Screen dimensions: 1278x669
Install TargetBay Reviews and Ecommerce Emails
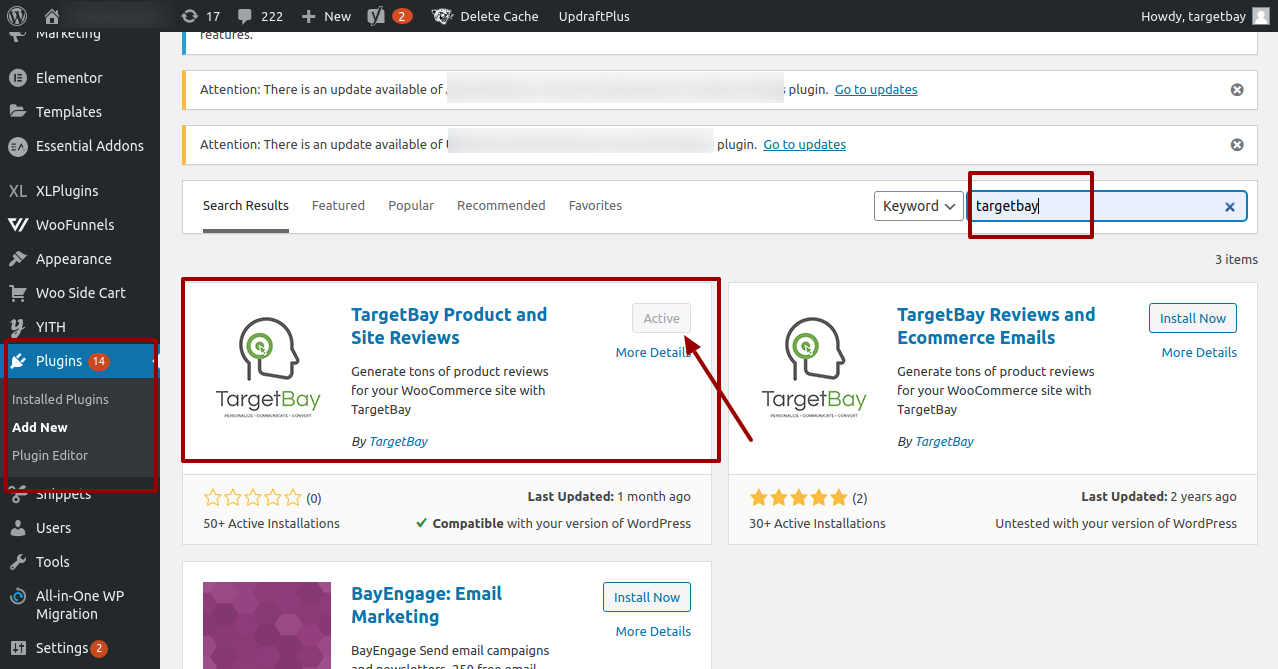pyautogui.click(x=1193, y=319)
